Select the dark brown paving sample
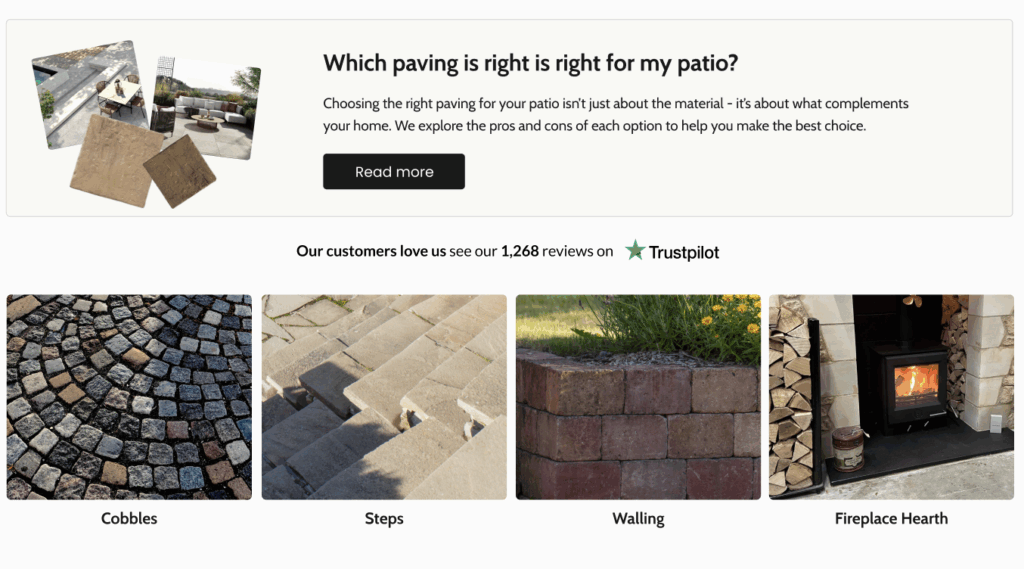This screenshot has height=569, width=1024. pos(179,170)
